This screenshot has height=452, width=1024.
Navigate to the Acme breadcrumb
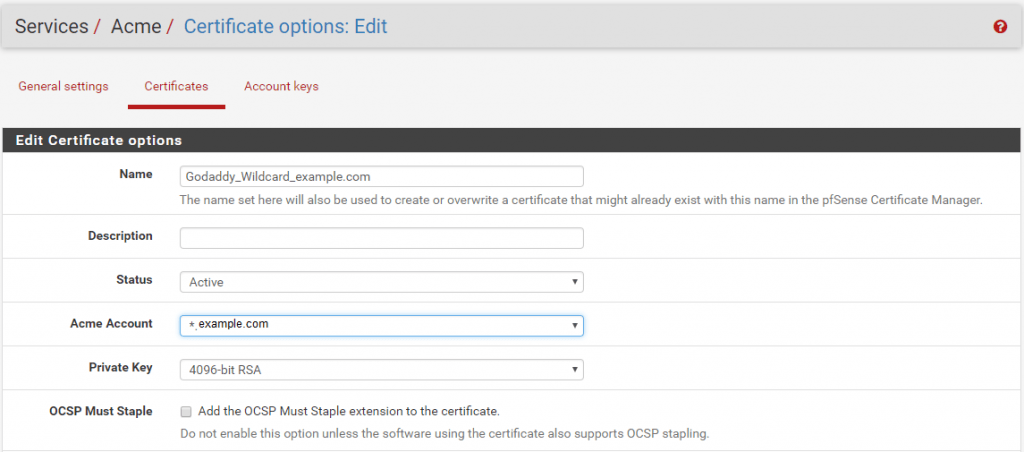[x=135, y=27]
